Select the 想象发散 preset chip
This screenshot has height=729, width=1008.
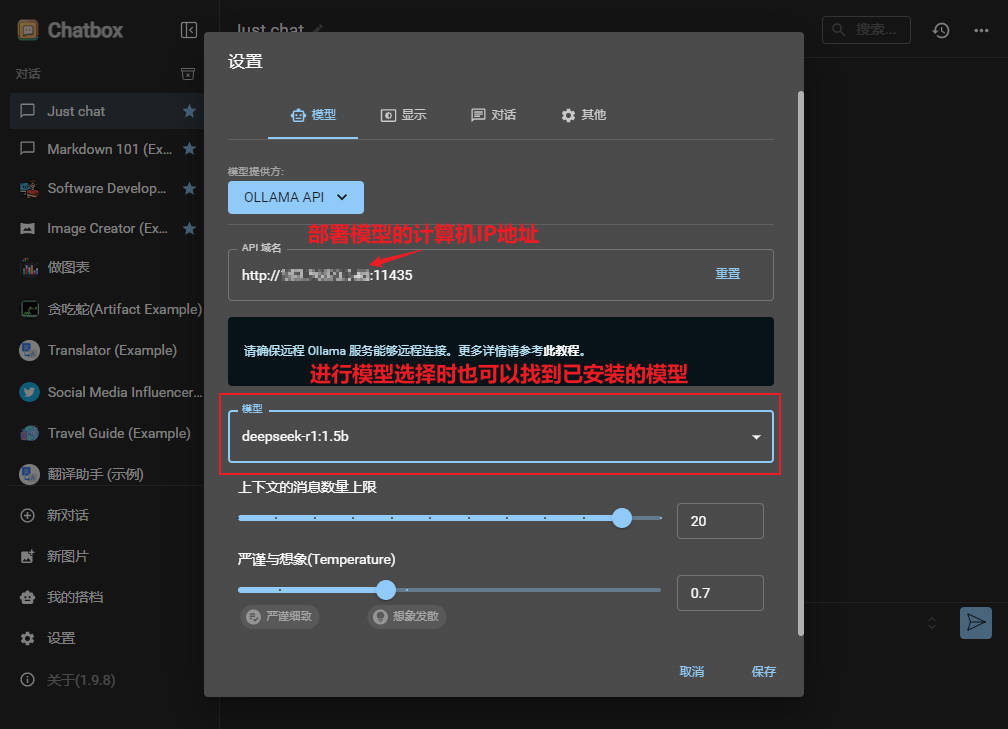click(x=407, y=616)
